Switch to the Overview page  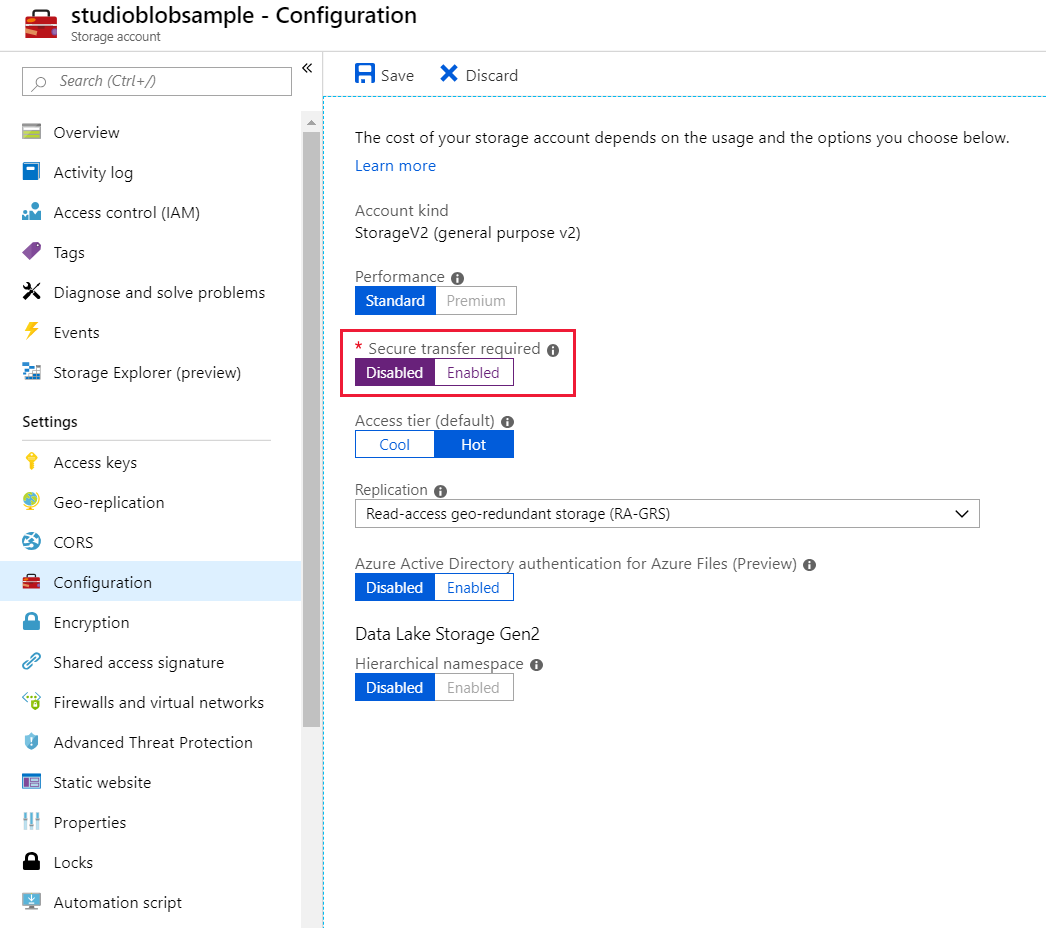tap(90, 132)
